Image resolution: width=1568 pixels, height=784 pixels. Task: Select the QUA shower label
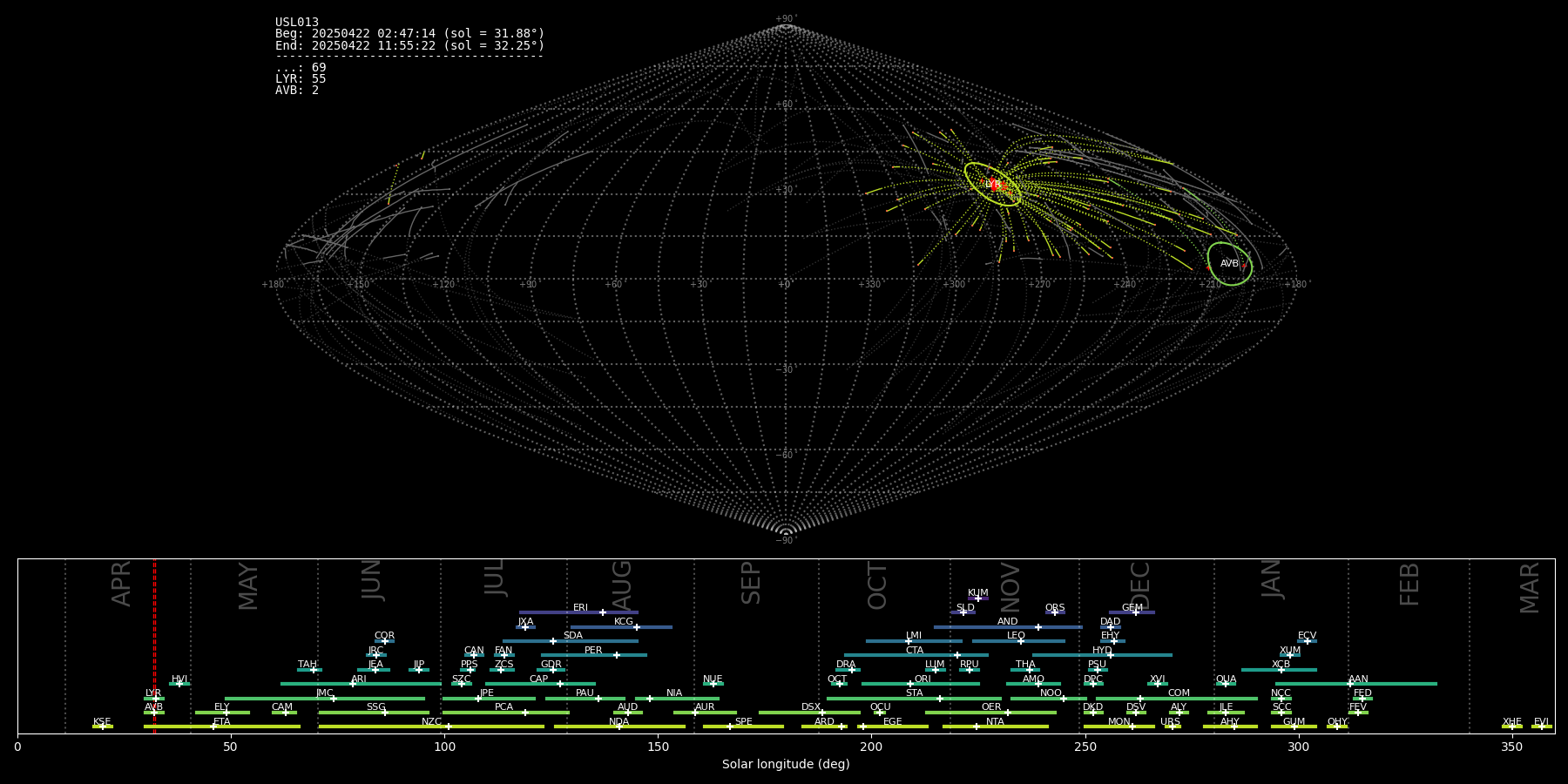pyautogui.click(x=1227, y=679)
